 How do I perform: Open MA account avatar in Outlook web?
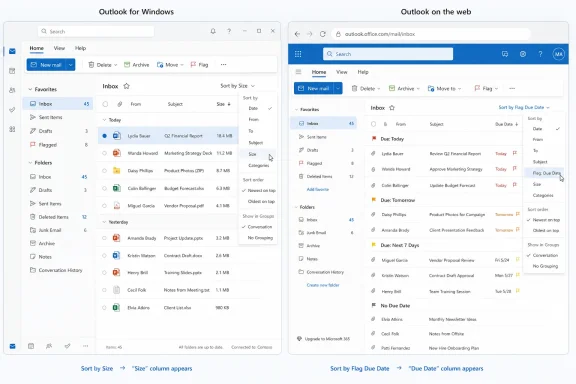pyautogui.click(x=558, y=54)
